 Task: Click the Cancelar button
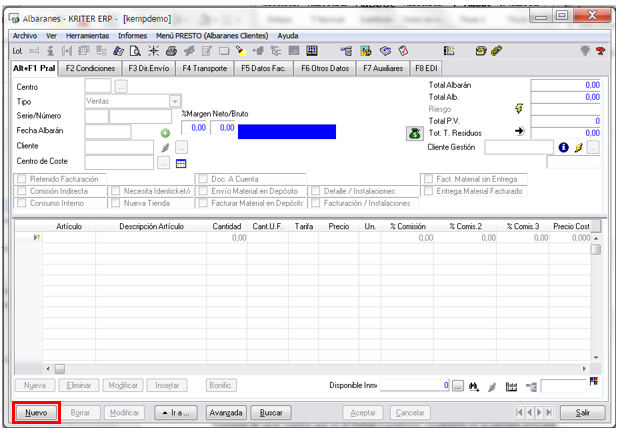tap(410, 413)
